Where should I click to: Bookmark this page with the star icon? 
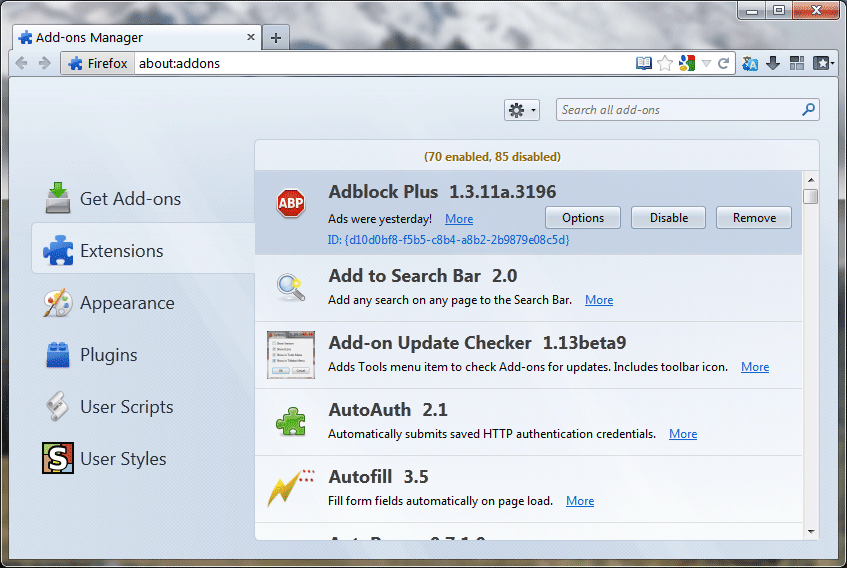[x=665, y=63]
